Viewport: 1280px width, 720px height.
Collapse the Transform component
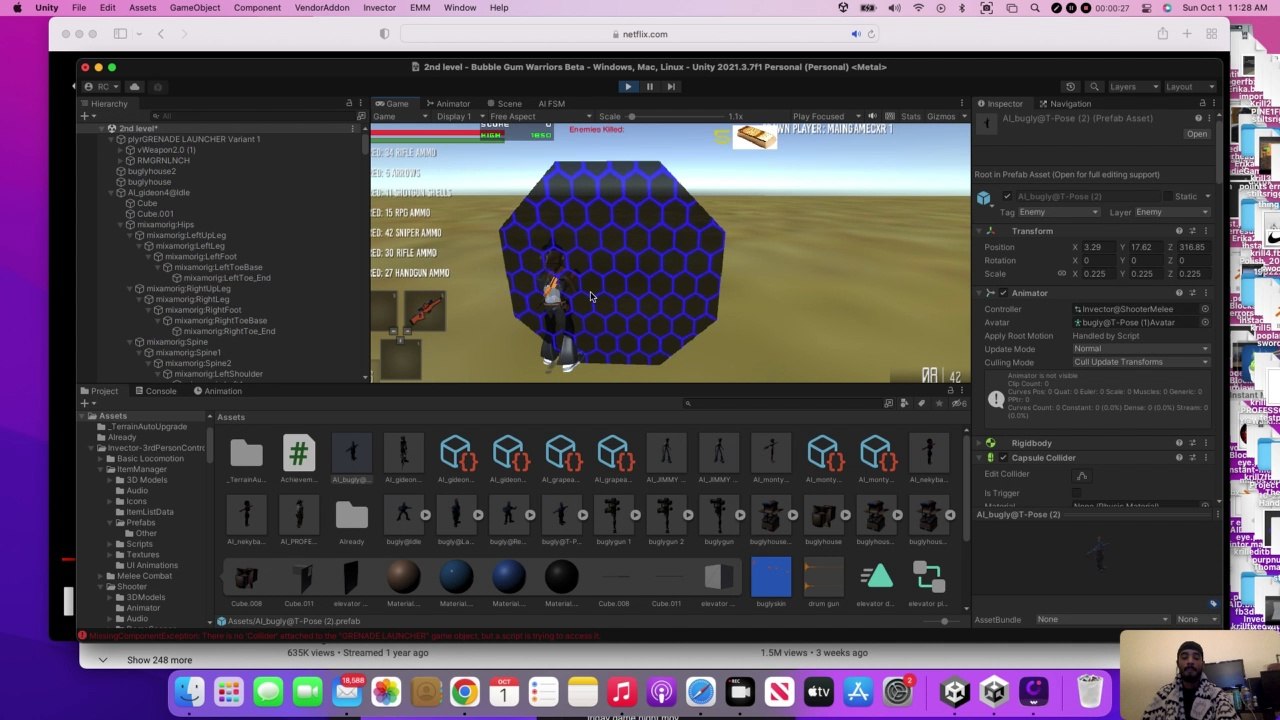pos(980,231)
